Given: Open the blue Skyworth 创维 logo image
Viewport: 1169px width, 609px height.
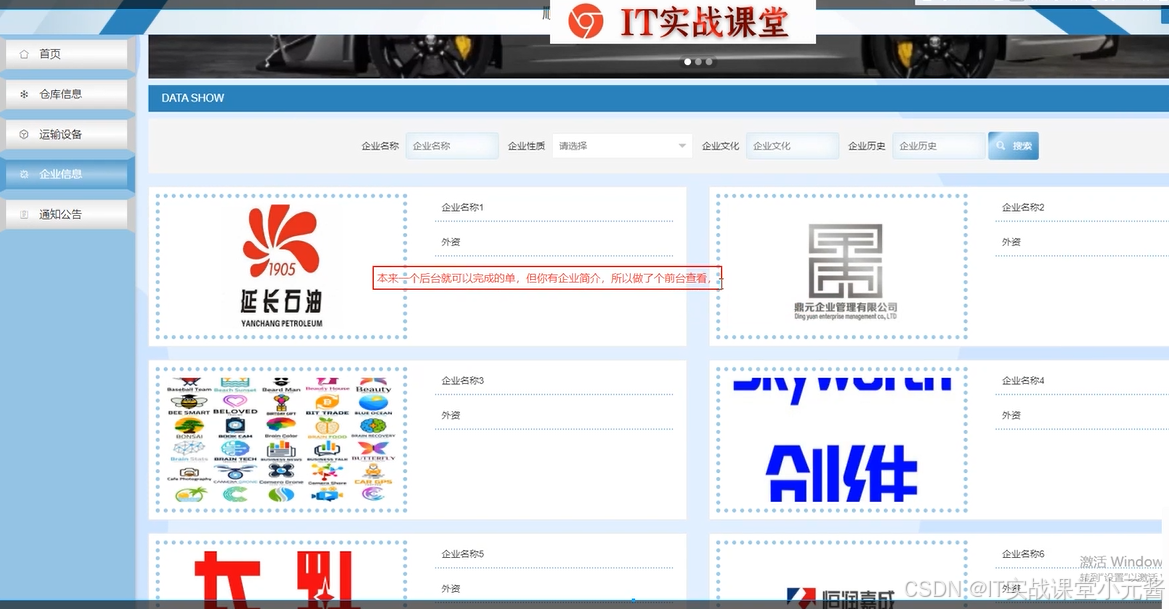Looking at the screenshot, I should [x=842, y=440].
